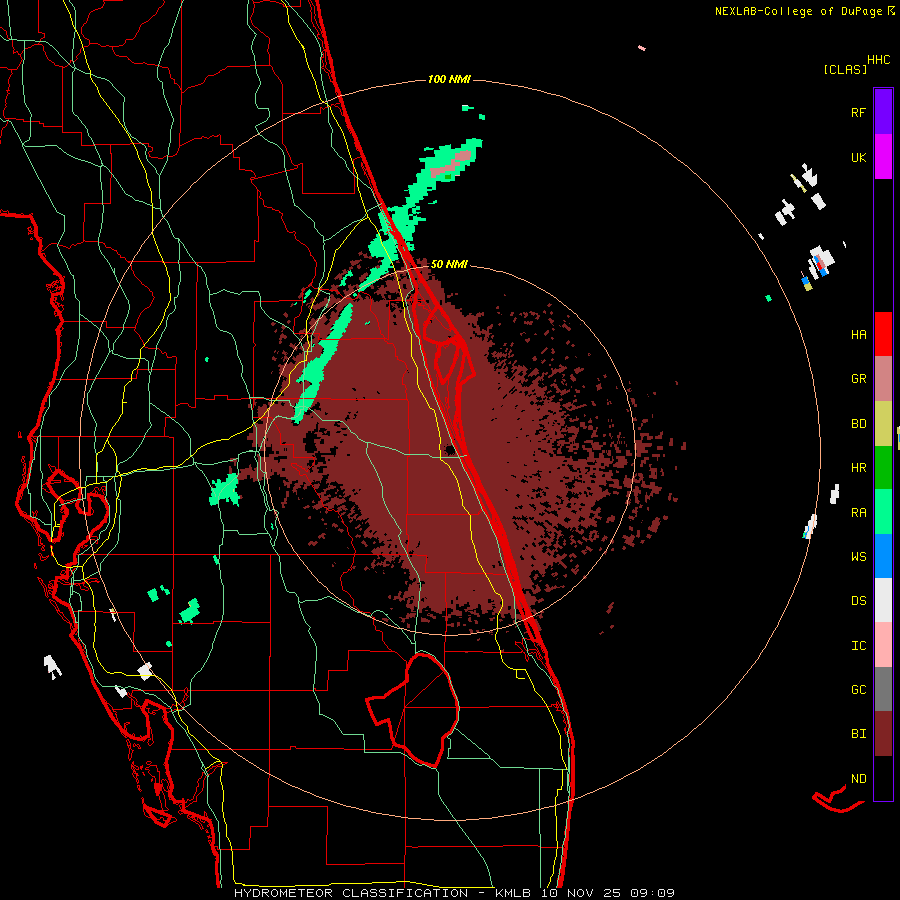Click the RF purple legend swatch

tap(883, 112)
